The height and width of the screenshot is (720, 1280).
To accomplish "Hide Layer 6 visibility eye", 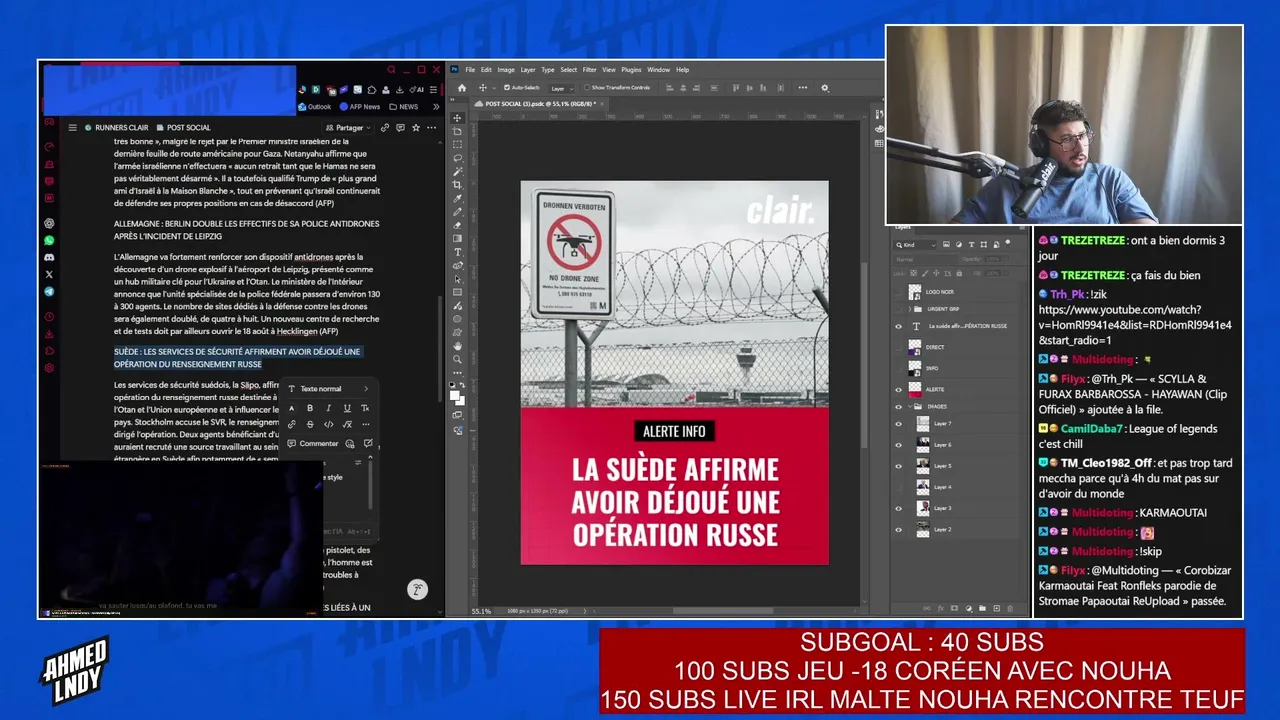I will pyautogui.click(x=898, y=445).
